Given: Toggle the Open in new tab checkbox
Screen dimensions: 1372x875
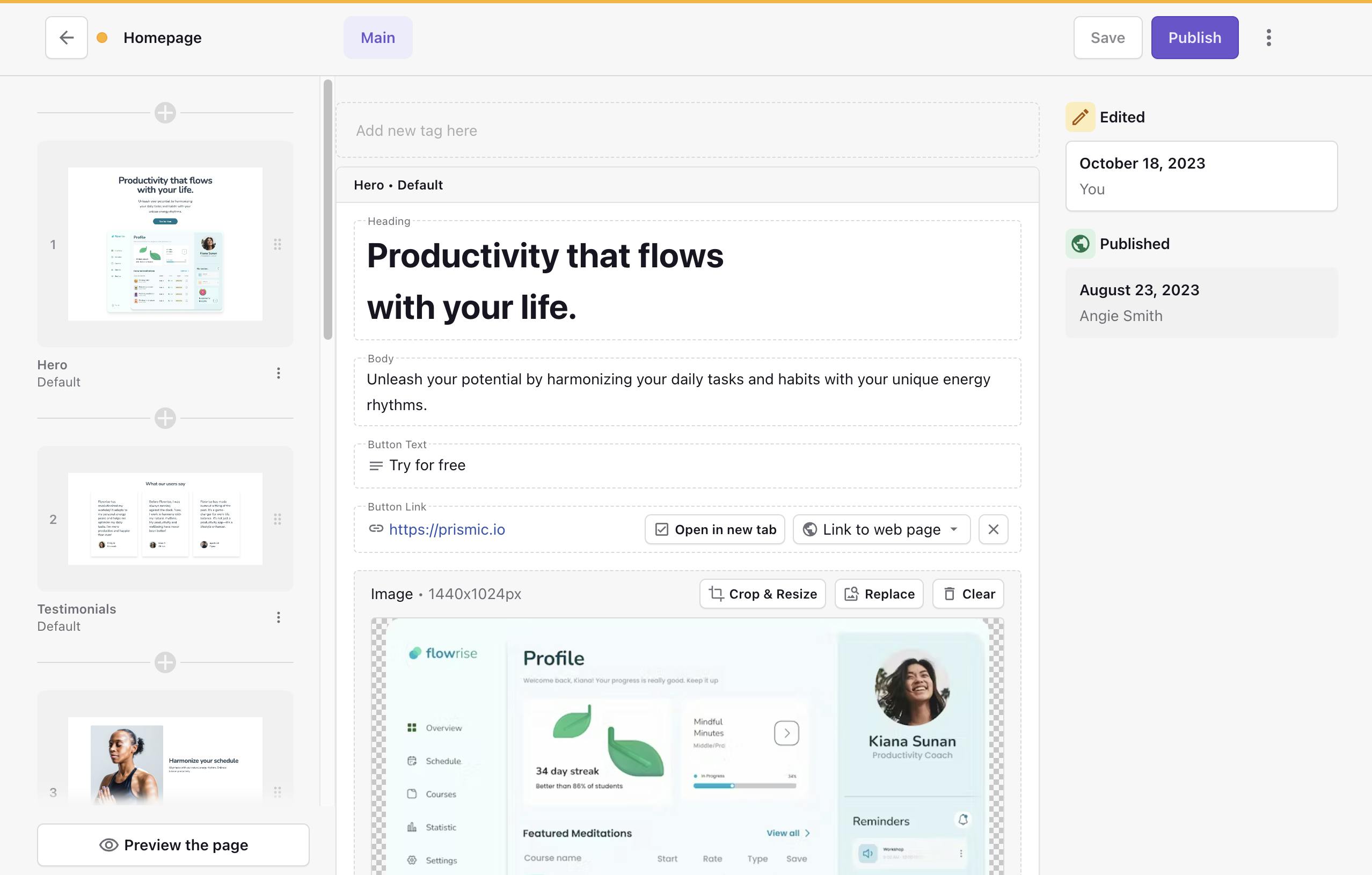Looking at the screenshot, I should click(x=661, y=529).
